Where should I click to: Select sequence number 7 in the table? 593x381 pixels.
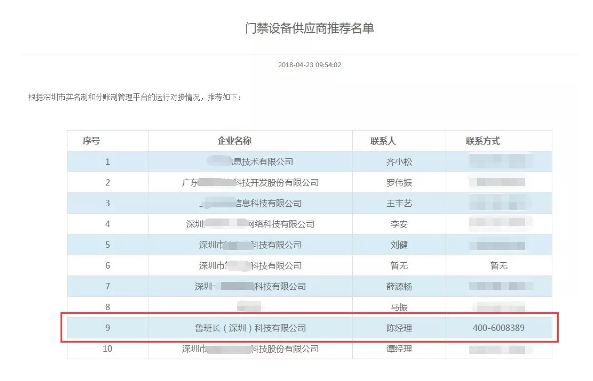107,286
